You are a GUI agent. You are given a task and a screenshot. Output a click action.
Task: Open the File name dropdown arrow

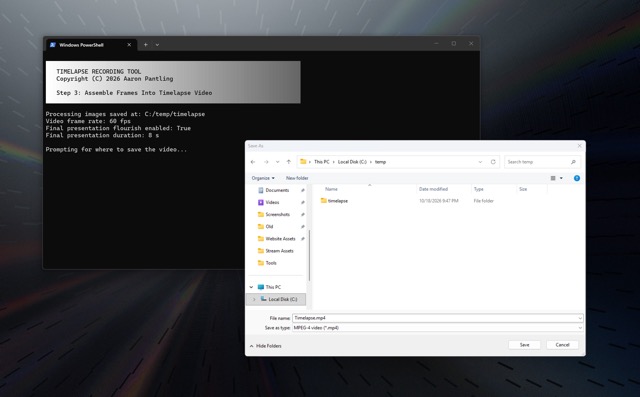pyautogui.click(x=580, y=318)
